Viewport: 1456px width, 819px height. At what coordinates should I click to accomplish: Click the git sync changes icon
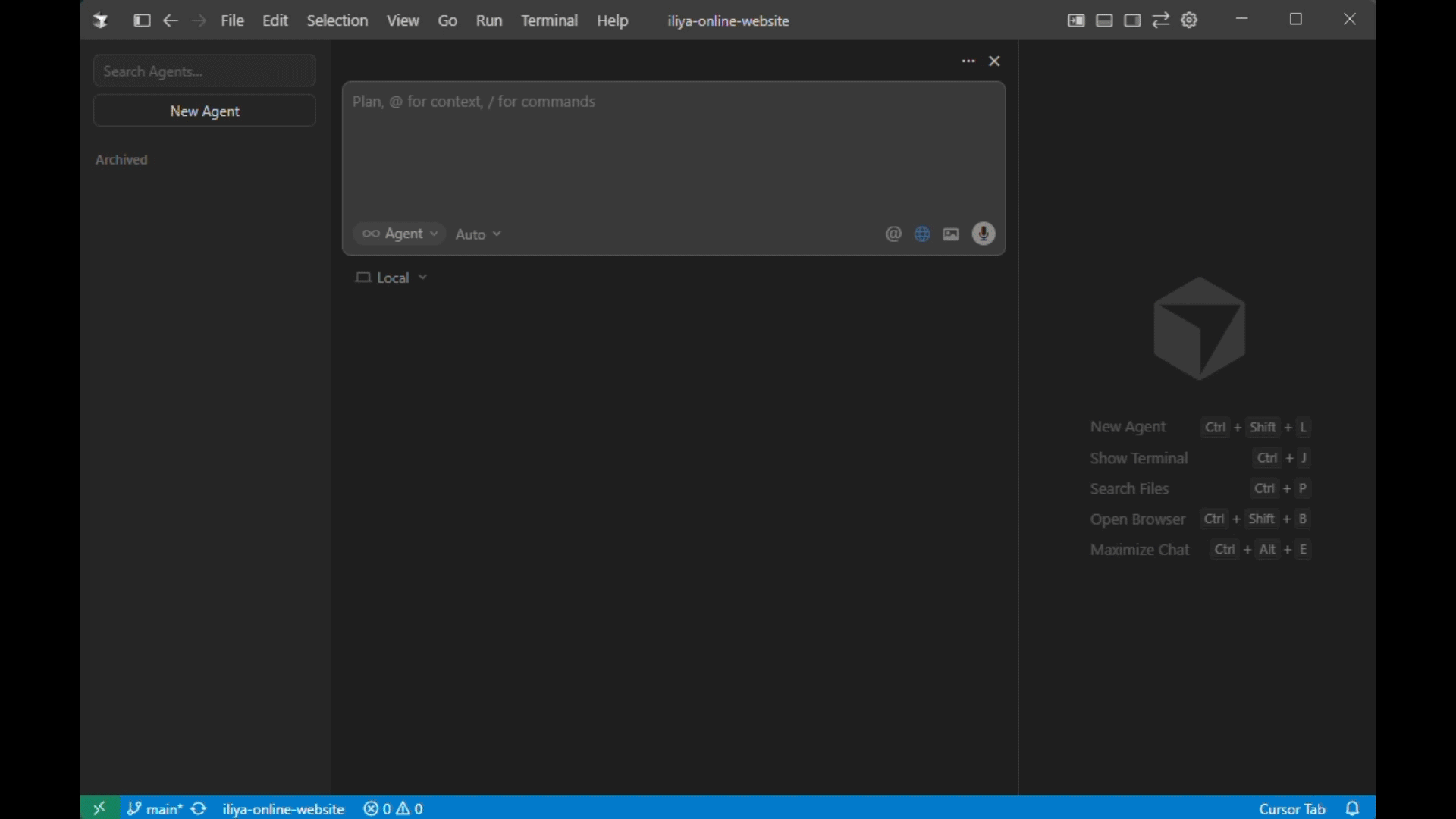click(199, 808)
